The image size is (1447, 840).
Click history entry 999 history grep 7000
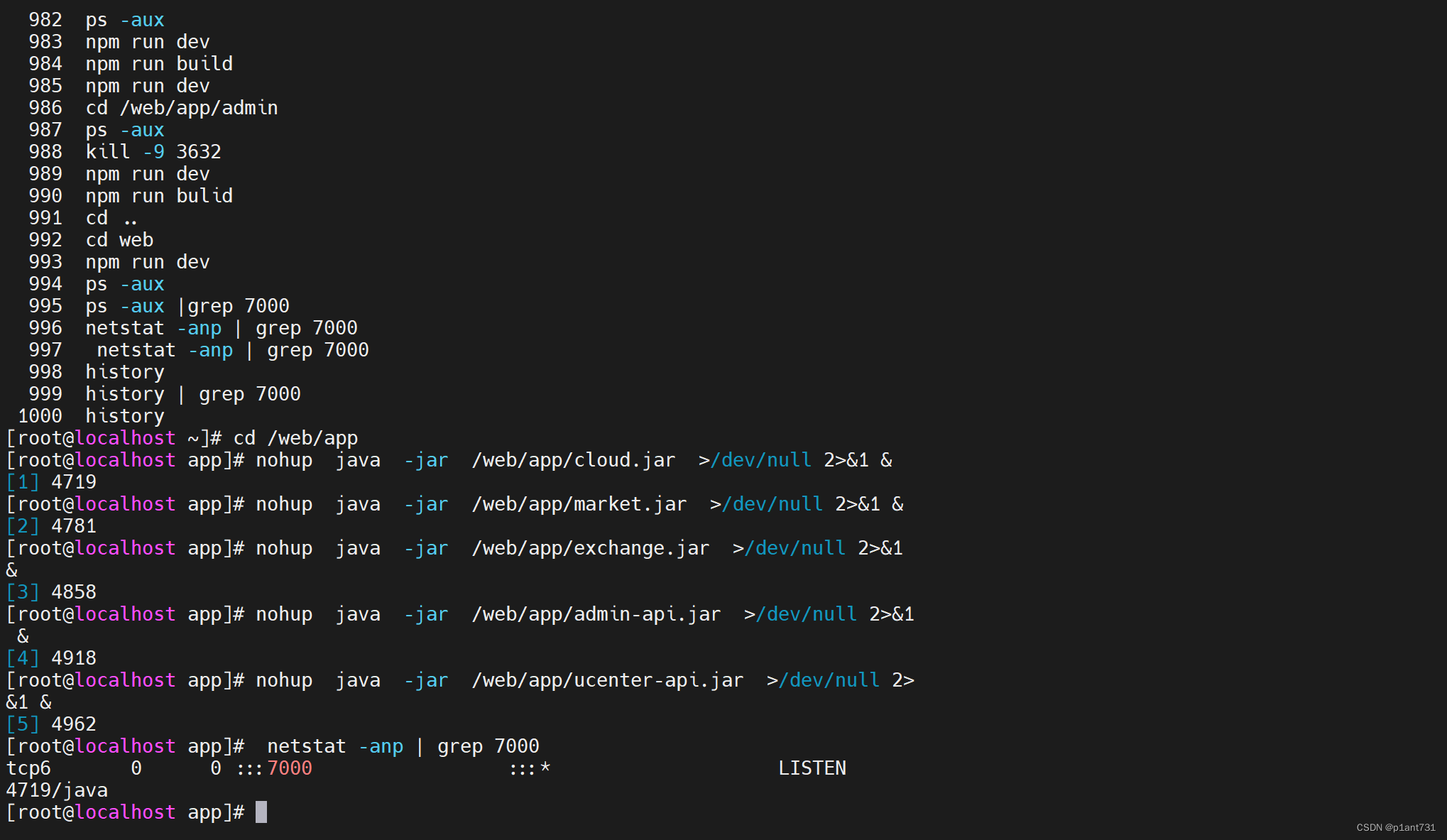coord(192,394)
